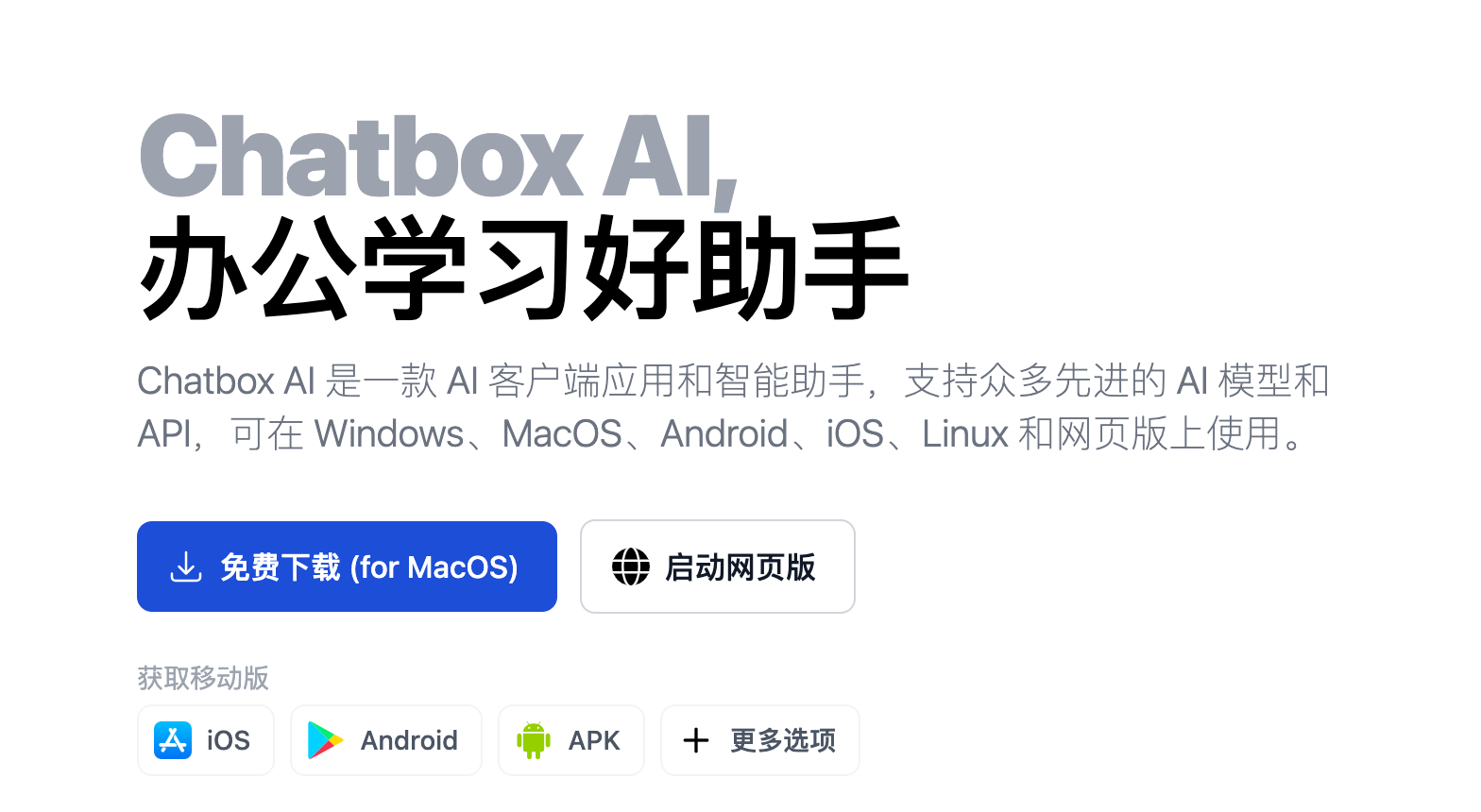Click the download arrow icon in blue button

tap(186, 567)
